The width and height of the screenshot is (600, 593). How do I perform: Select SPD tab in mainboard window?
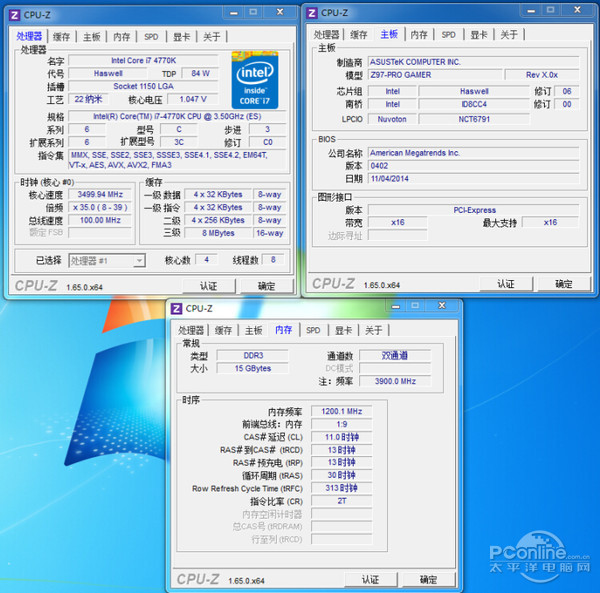click(x=448, y=35)
